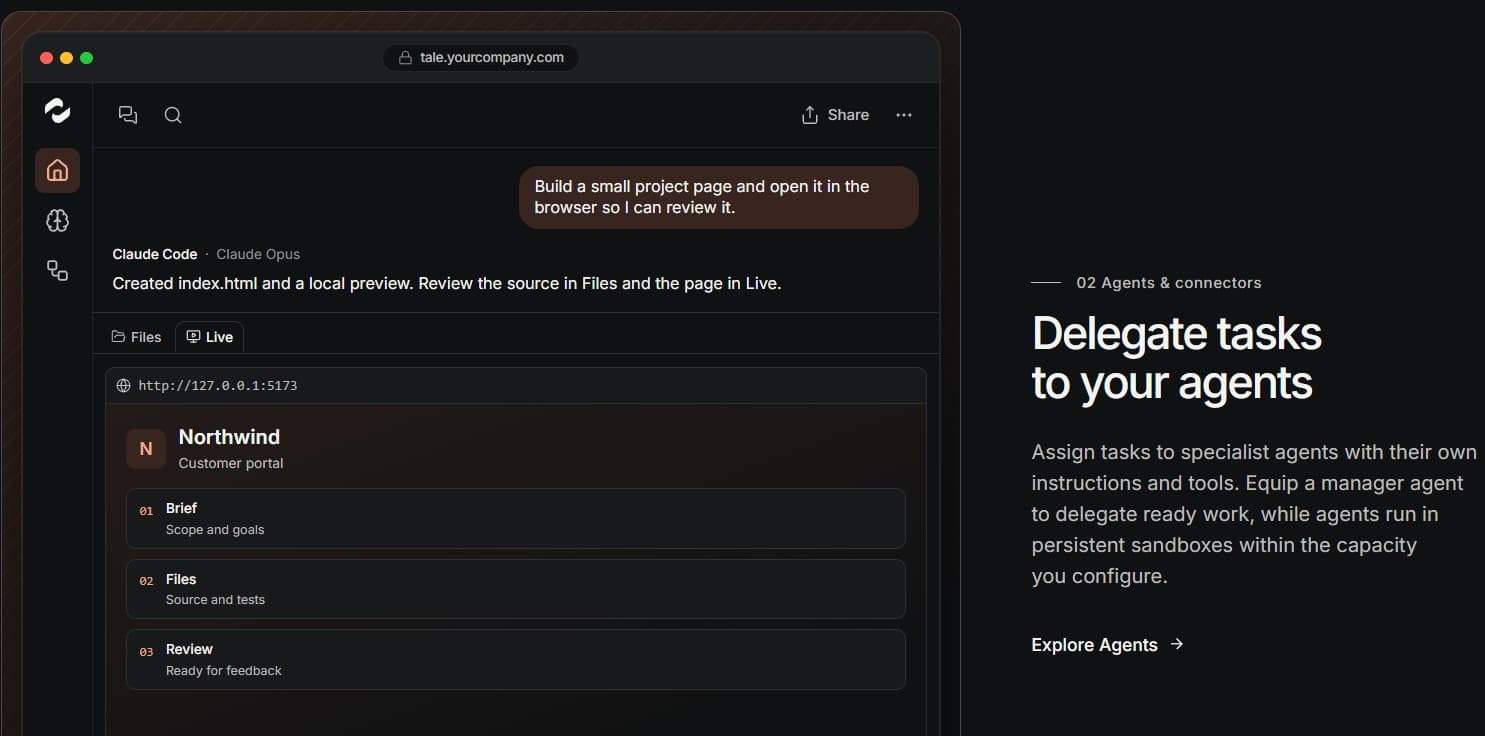Click the 'Created index.html' response text

[x=447, y=283]
